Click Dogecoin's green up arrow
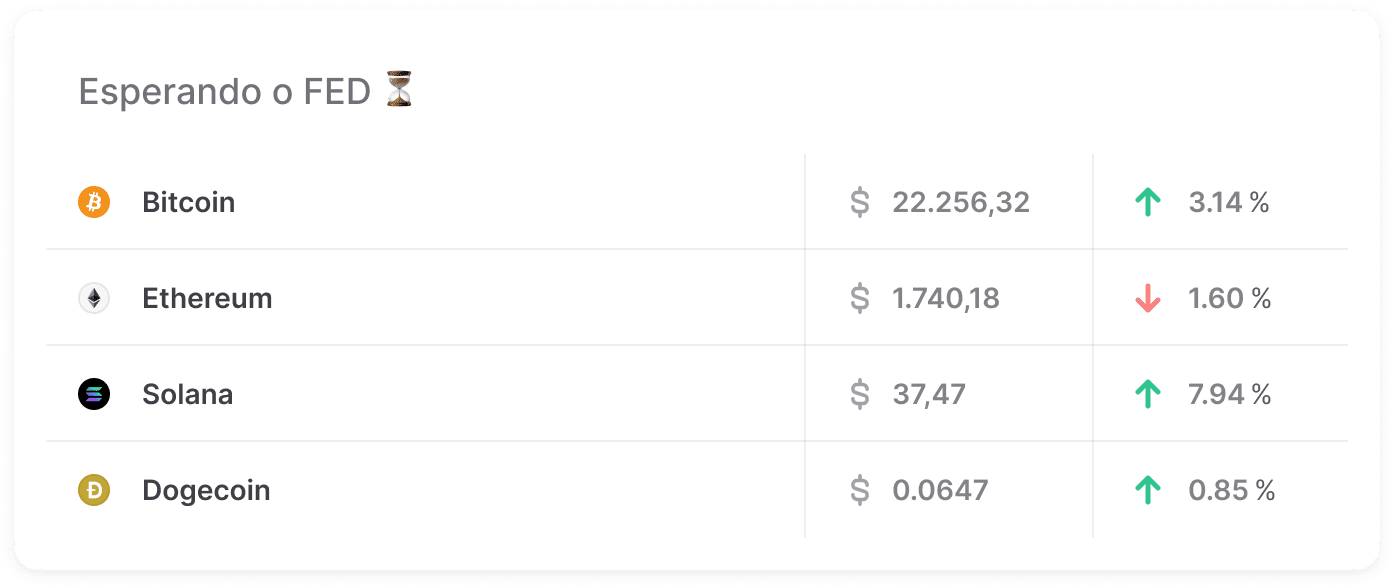The width and height of the screenshot is (1394, 588). pyautogui.click(x=1148, y=491)
